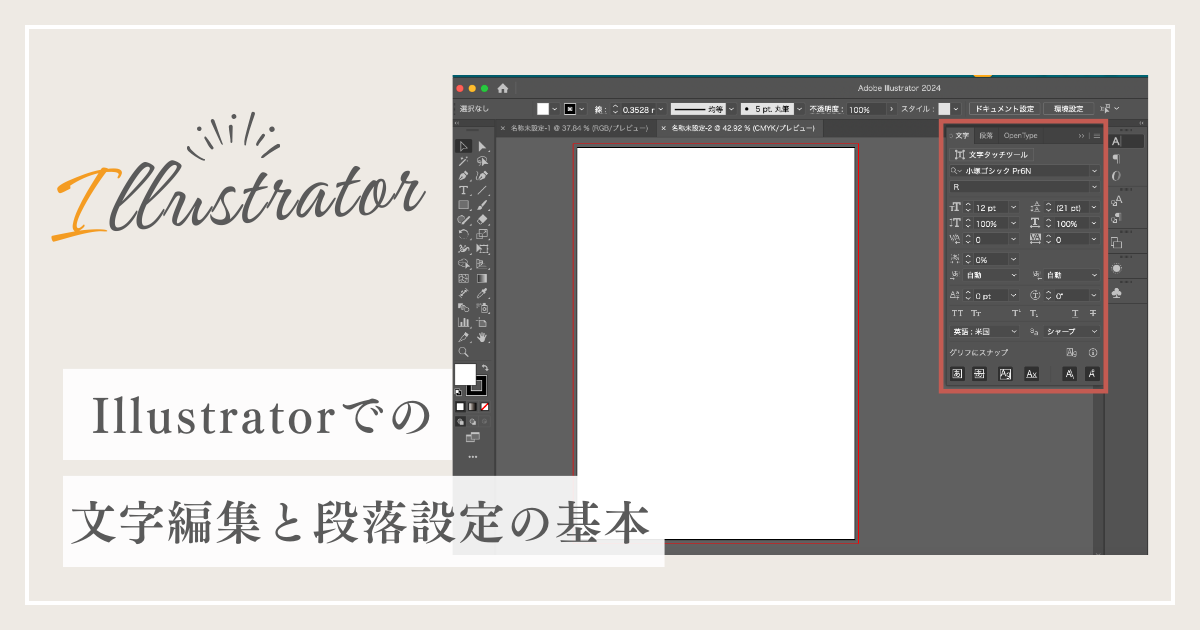Viewport: 1200px width, 630px height.
Task: Open the font style dropdown showing R
Action: pos(1024,187)
